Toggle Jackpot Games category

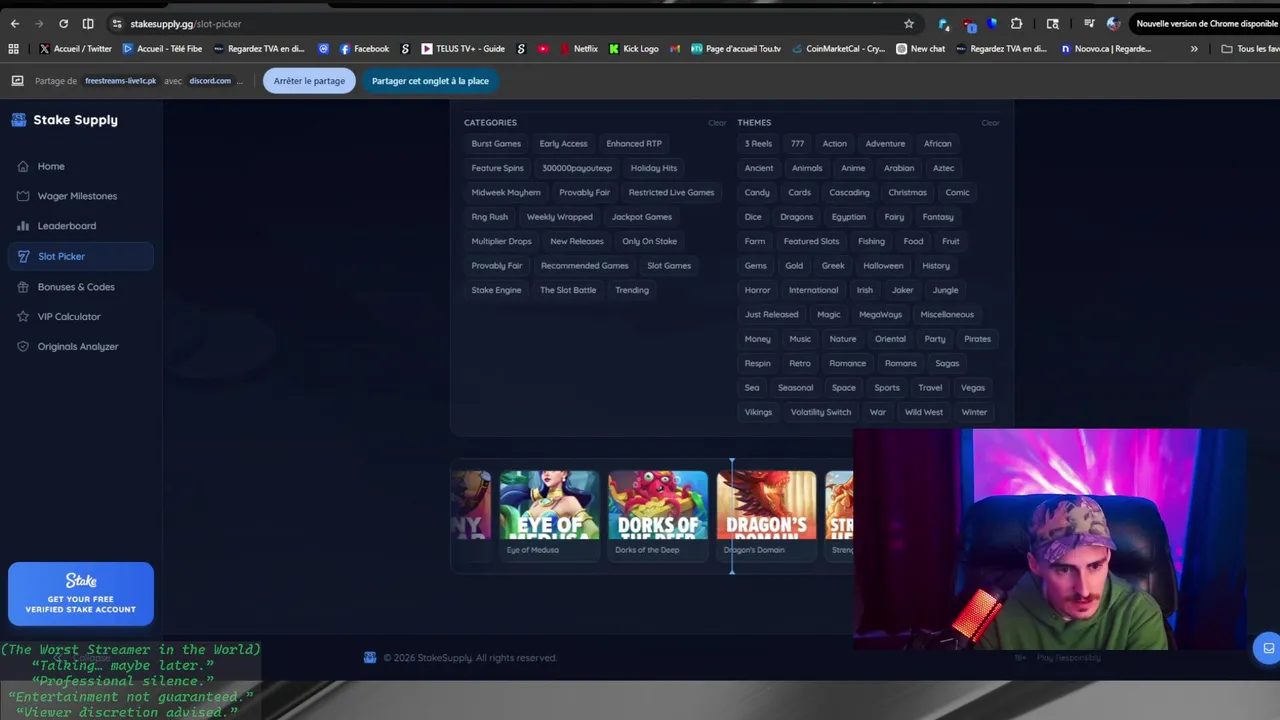point(642,217)
